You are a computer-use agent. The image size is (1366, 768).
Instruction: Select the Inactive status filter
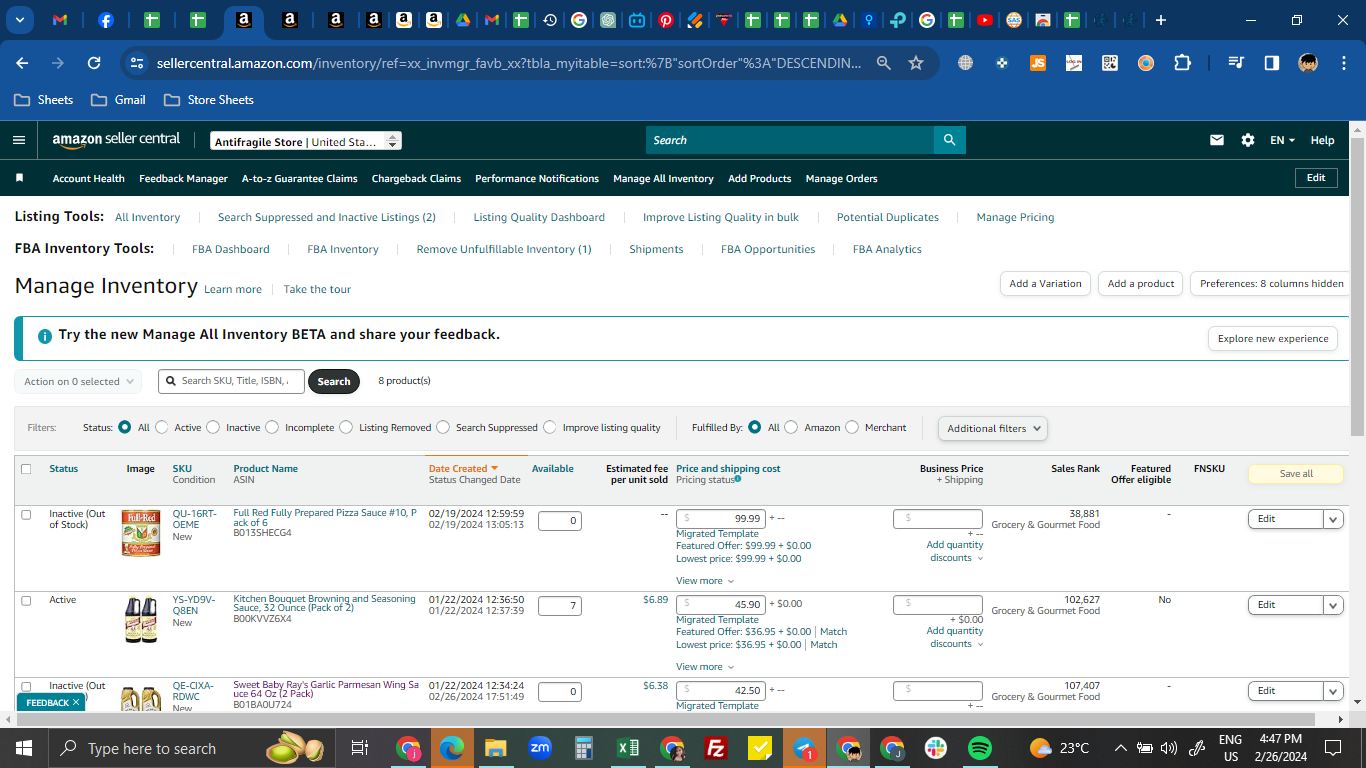click(x=213, y=427)
